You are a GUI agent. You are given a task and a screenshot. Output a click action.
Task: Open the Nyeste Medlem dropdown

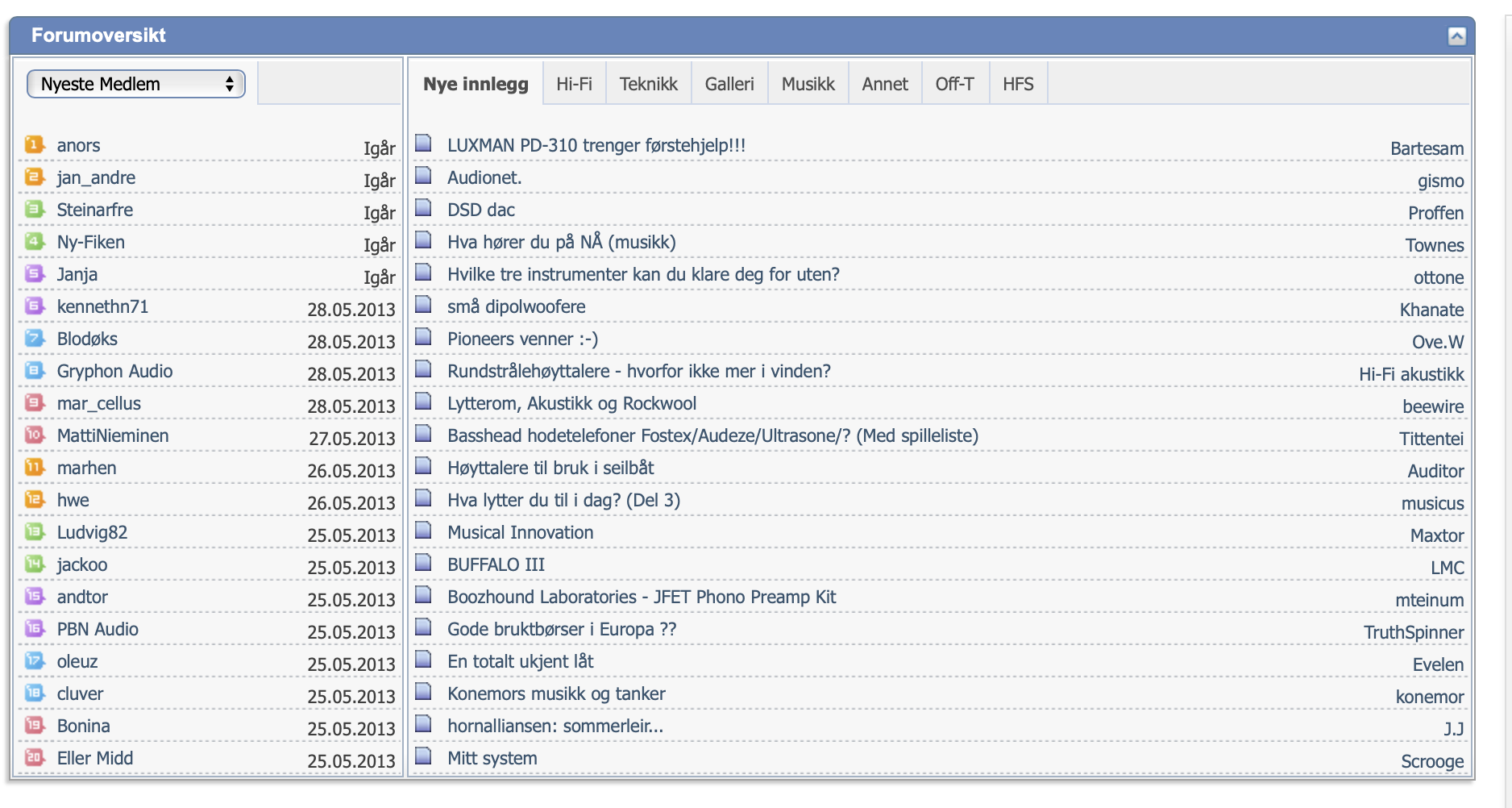[136, 84]
